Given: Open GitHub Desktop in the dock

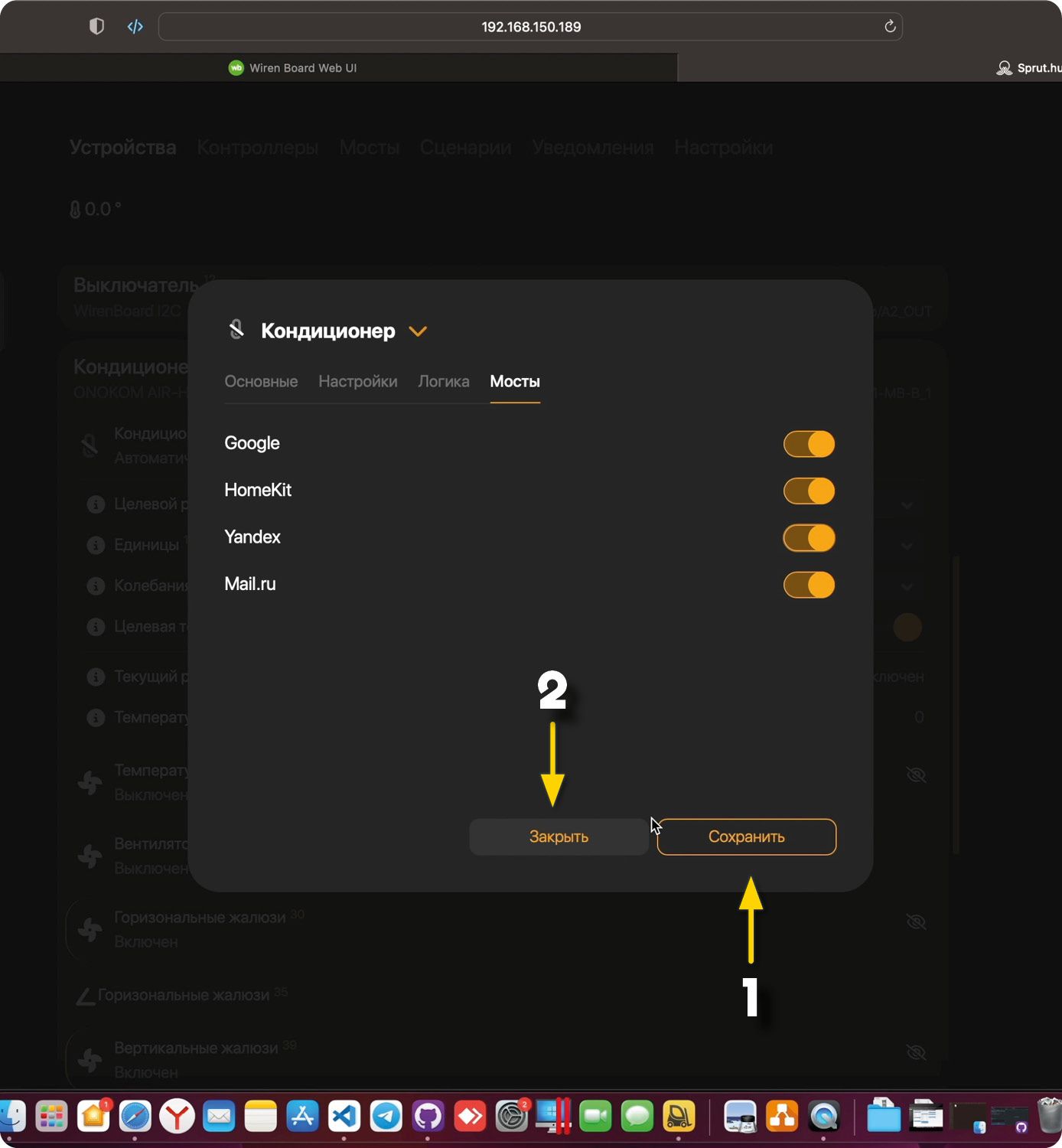Looking at the screenshot, I should [428, 1117].
